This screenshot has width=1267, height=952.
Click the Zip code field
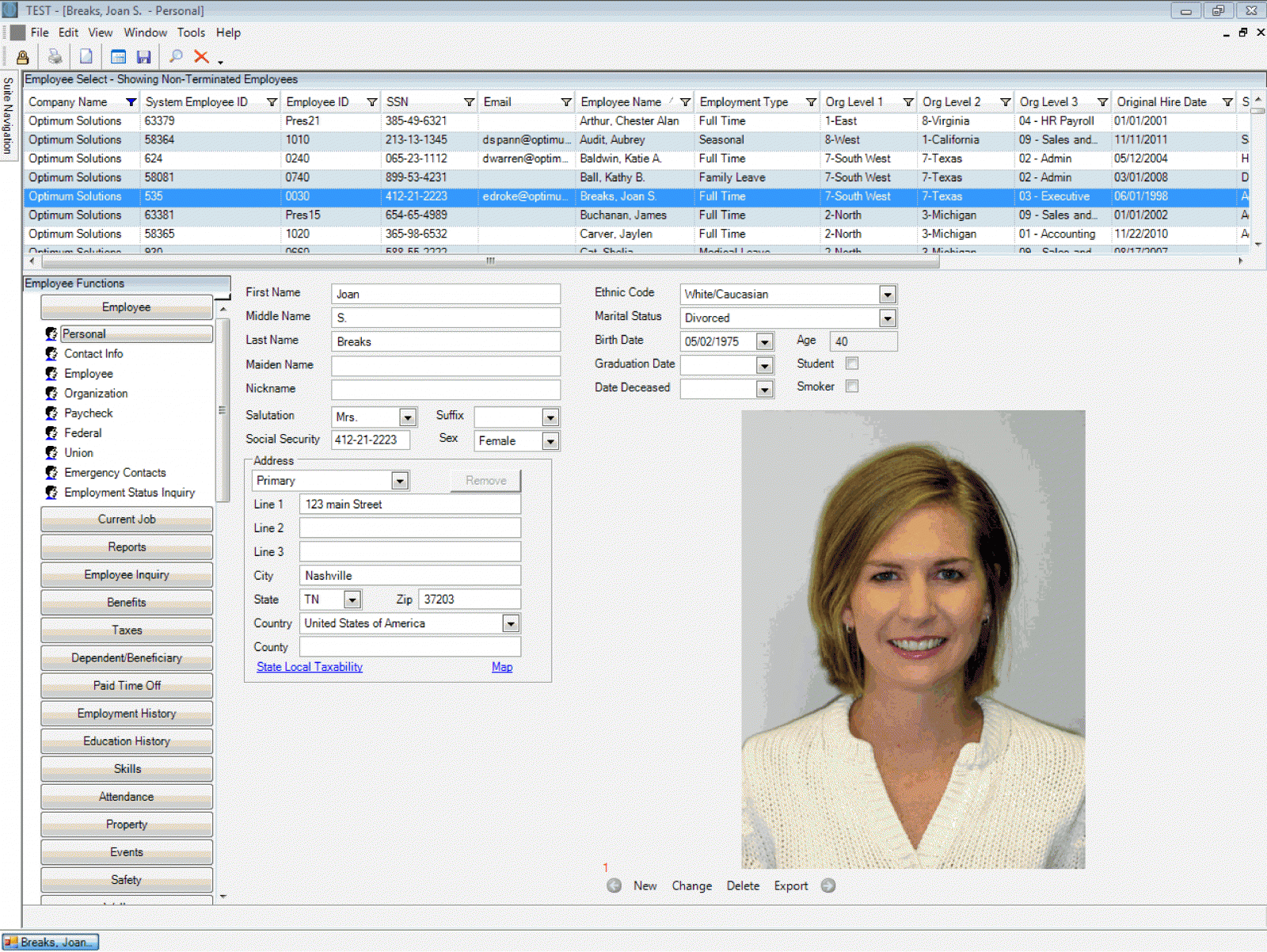pyautogui.click(x=470, y=600)
